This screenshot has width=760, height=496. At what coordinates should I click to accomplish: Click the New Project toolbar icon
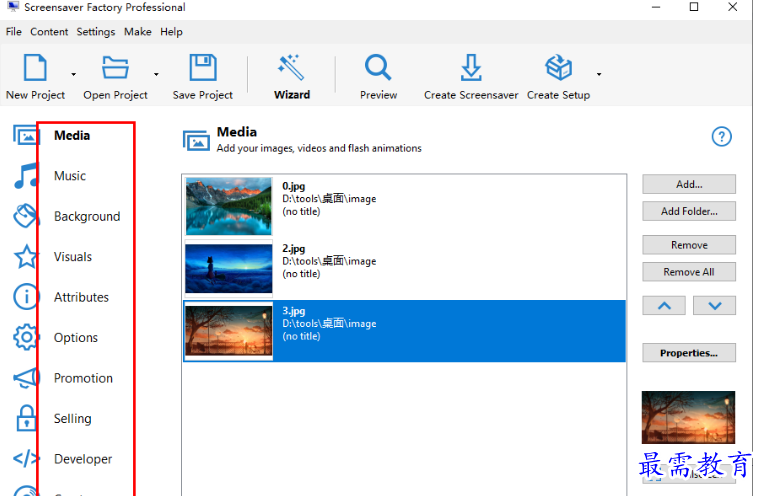(x=35, y=69)
